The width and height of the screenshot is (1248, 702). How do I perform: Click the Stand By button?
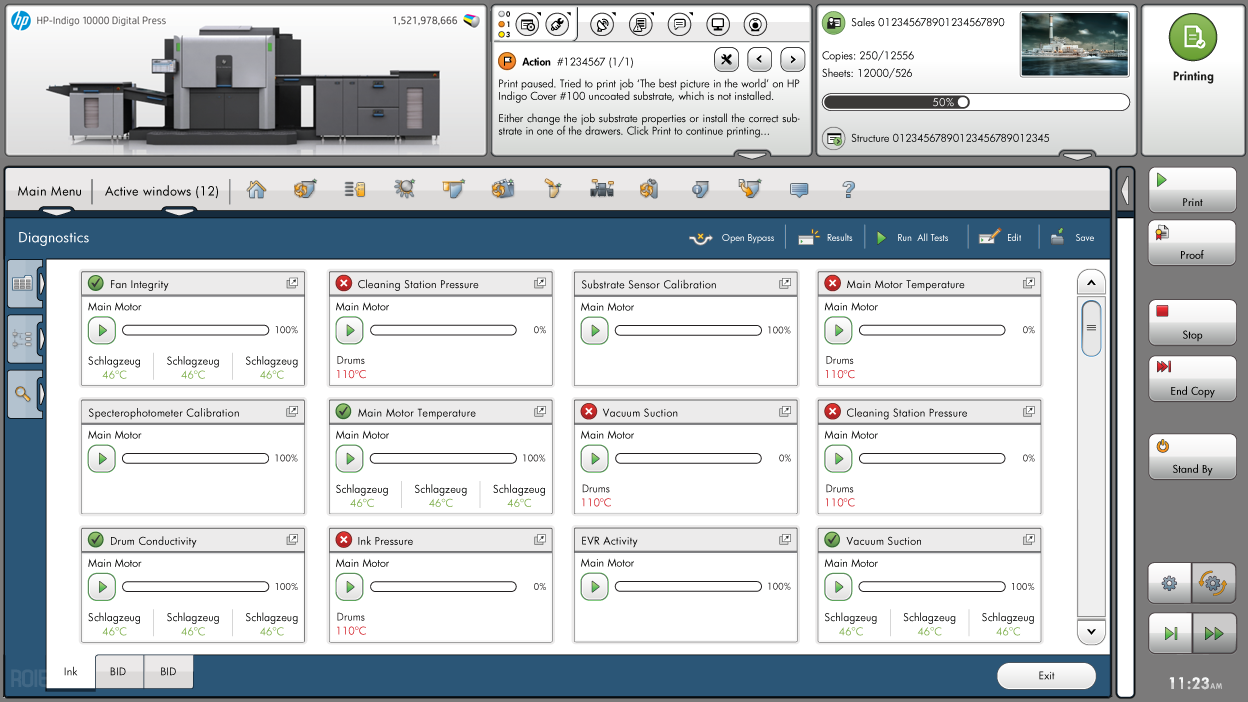click(1192, 457)
